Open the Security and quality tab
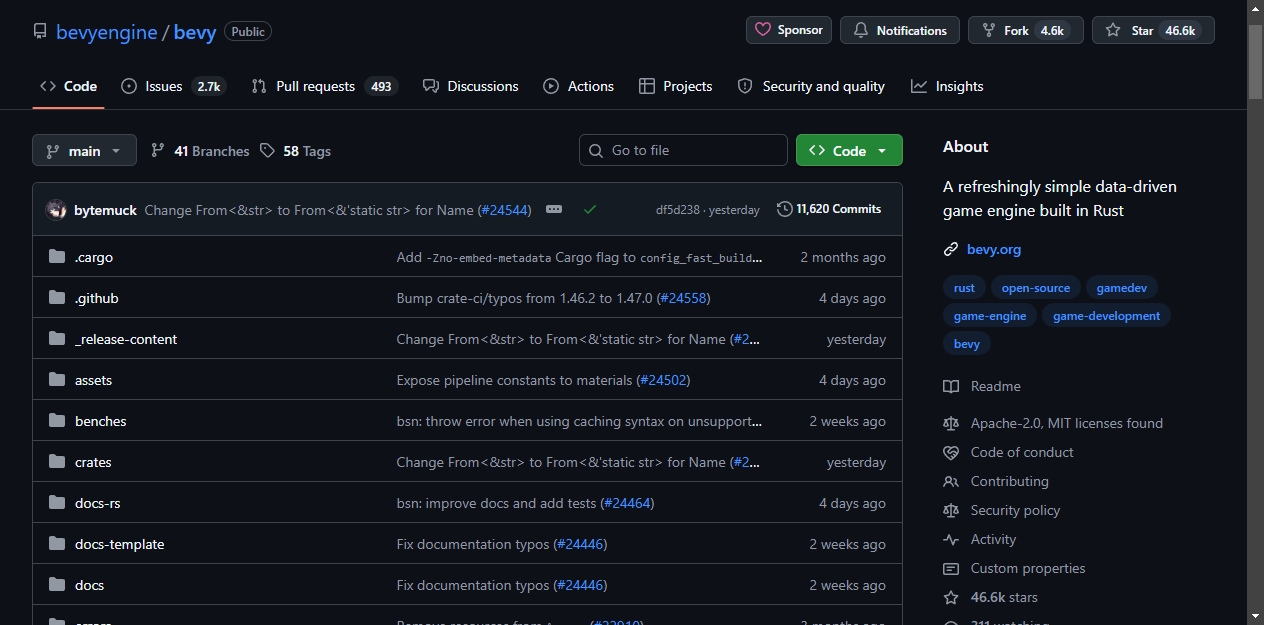Image resolution: width=1264 pixels, height=625 pixels. tap(811, 86)
